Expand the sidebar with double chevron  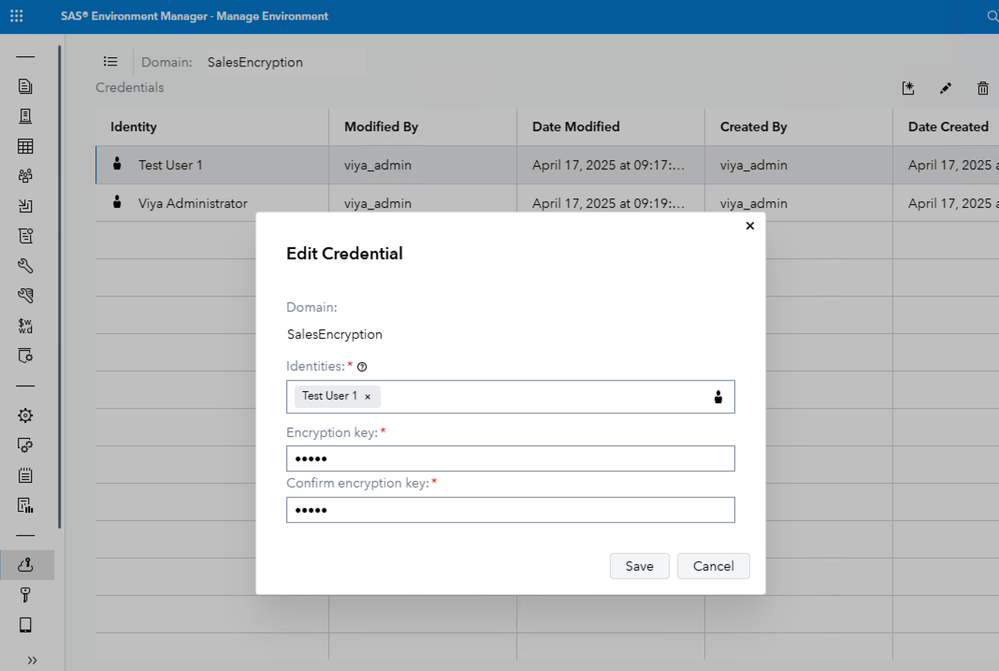tap(32, 660)
